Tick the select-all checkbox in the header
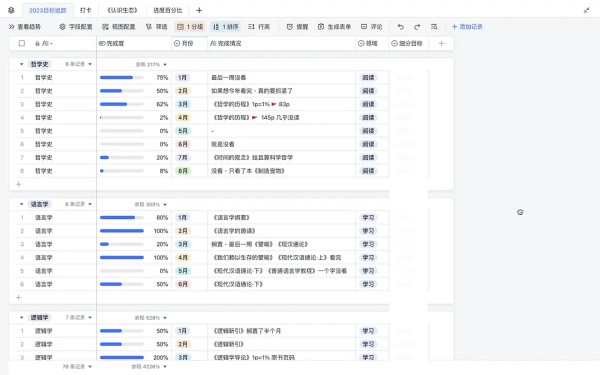This screenshot has width=600, height=375. [x=22, y=43]
